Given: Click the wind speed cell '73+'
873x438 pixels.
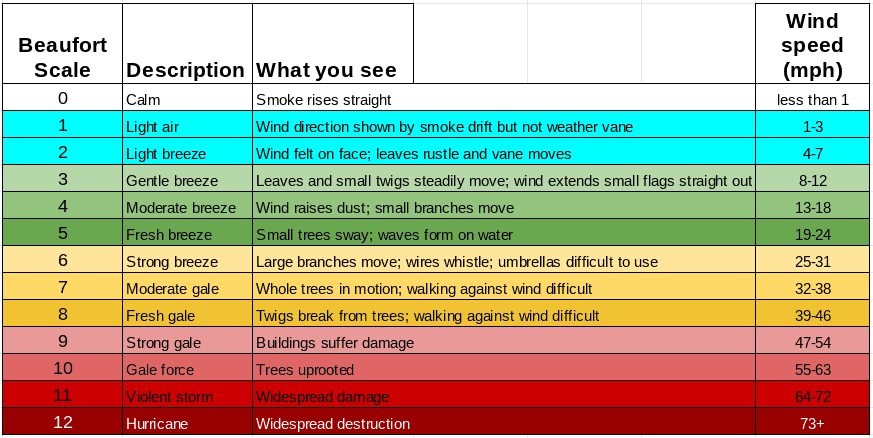Looking at the screenshot, I should pyautogui.click(x=812, y=424).
